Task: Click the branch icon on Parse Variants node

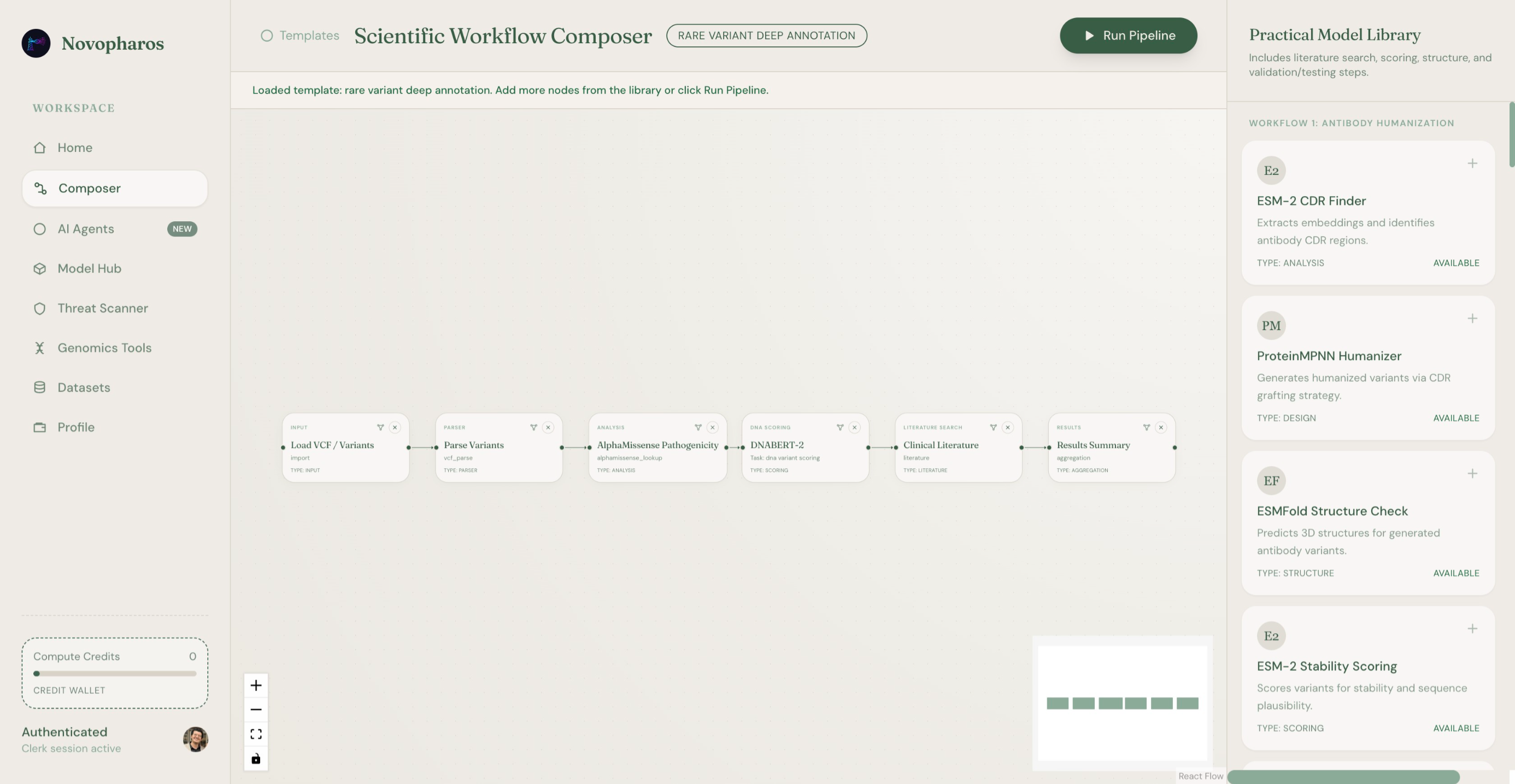Action: [x=533, y=427]
